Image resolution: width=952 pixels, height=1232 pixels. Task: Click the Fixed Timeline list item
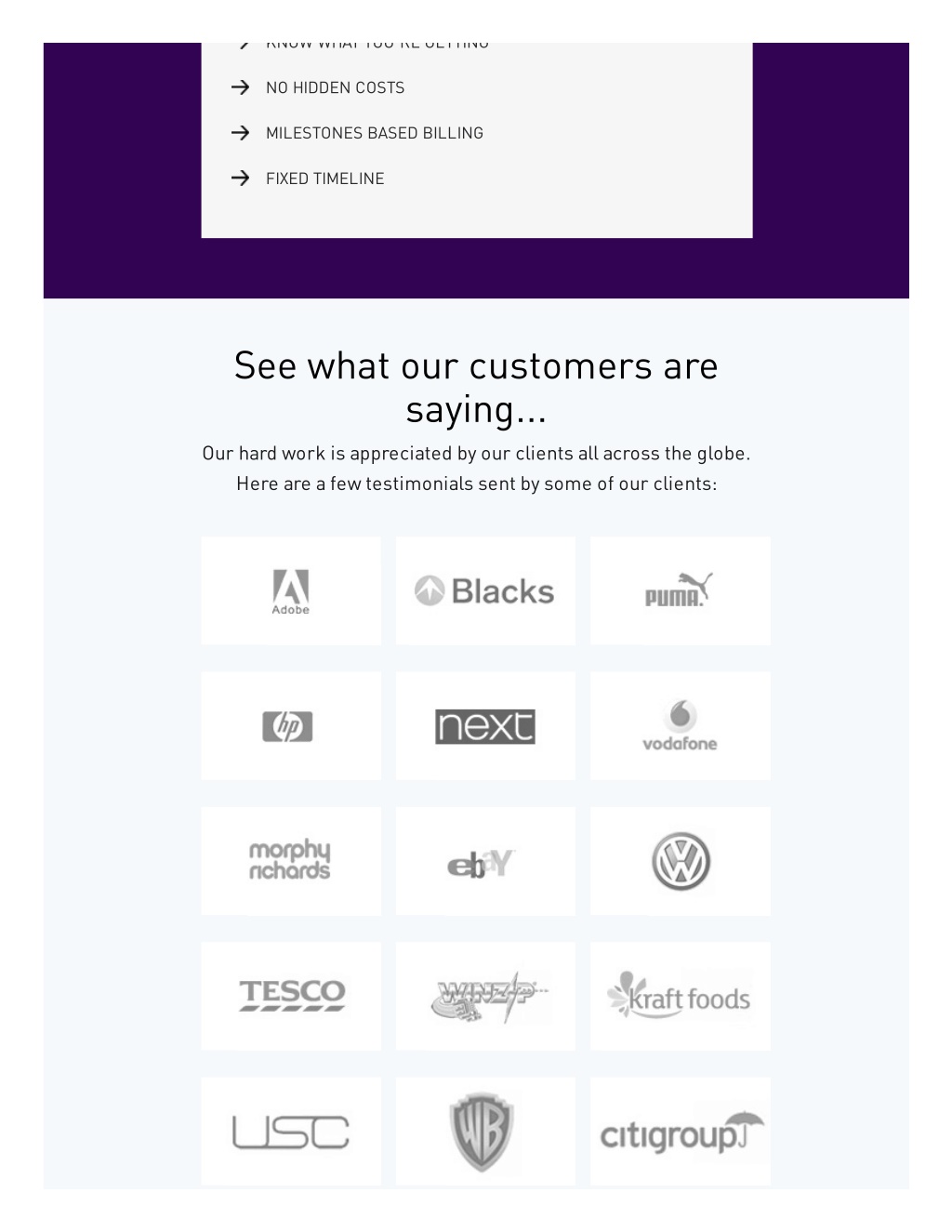coord(308,179)
